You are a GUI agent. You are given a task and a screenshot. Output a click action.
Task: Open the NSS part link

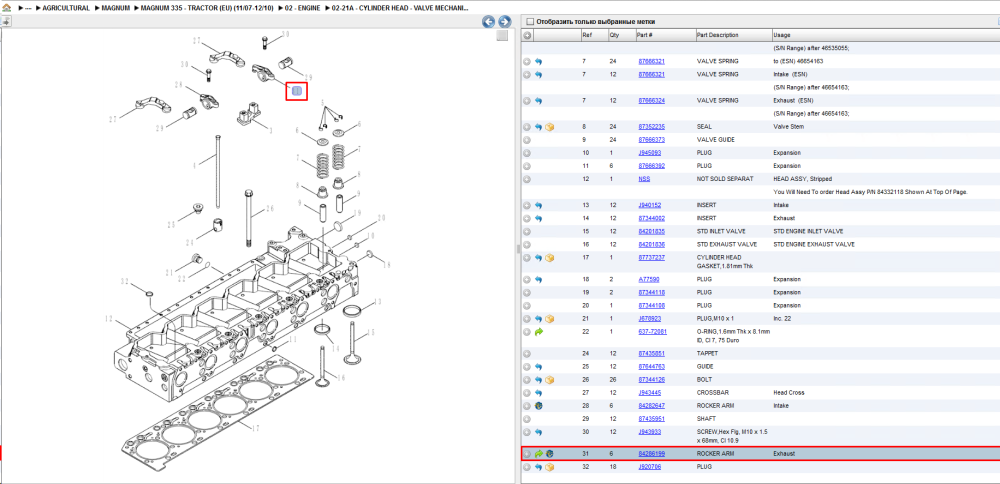[644, 179]
